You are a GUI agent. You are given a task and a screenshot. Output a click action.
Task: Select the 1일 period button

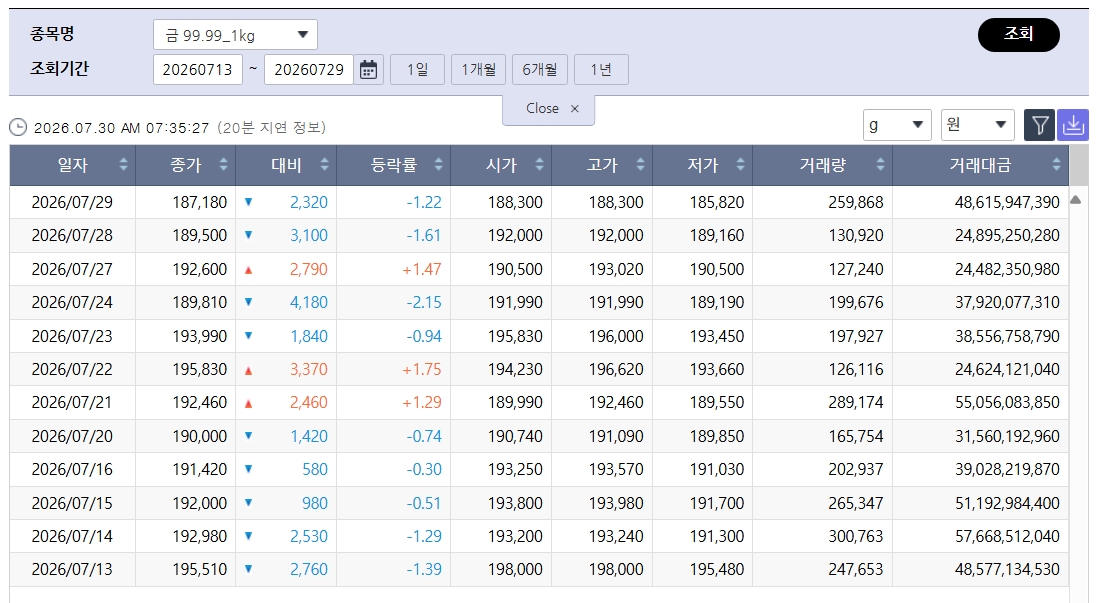click(x=417, y=70)
